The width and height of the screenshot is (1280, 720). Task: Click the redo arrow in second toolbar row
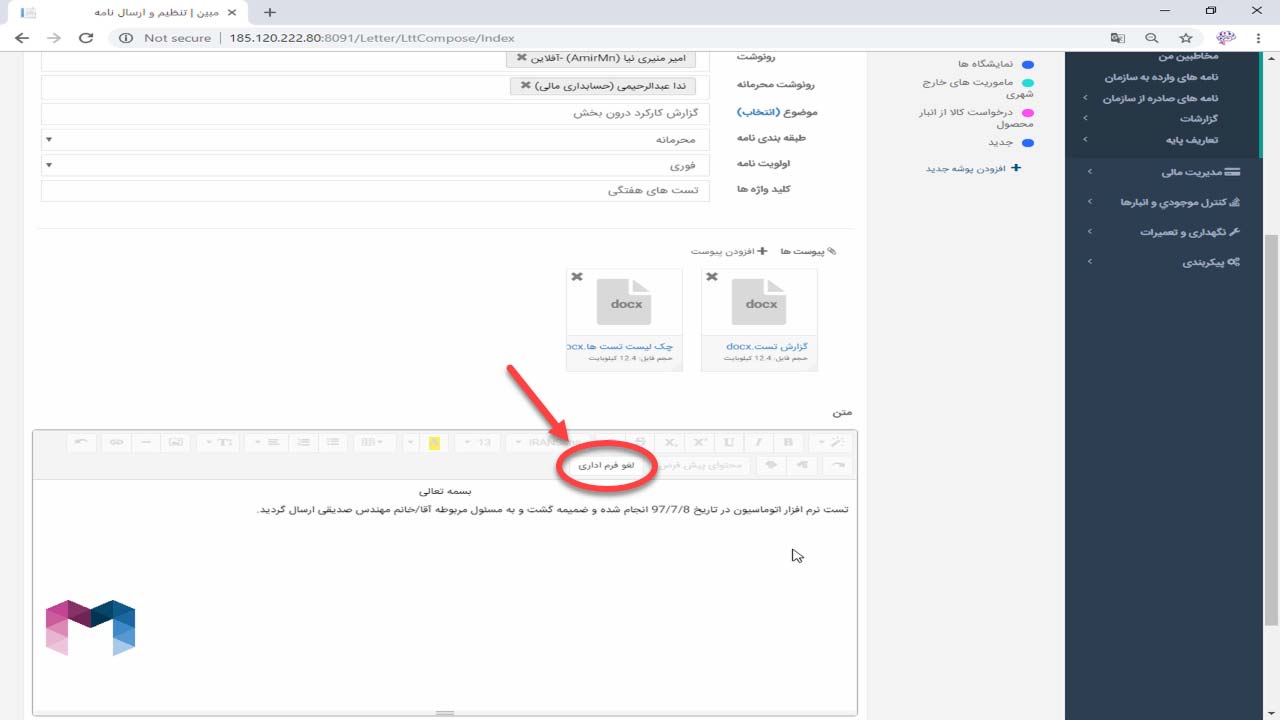[x=837, y=465]
